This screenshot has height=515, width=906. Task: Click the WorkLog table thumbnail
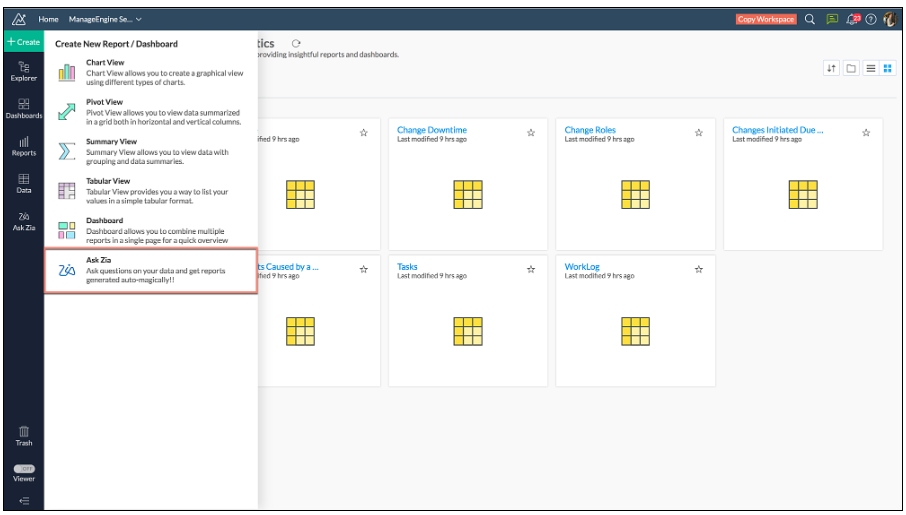(x=636, y=331)
